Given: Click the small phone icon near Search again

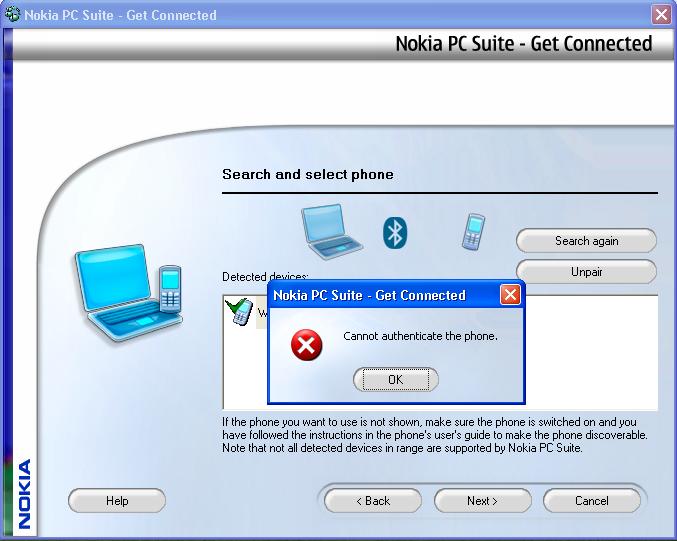Looking at the screenshot, I should pos(473,231).
